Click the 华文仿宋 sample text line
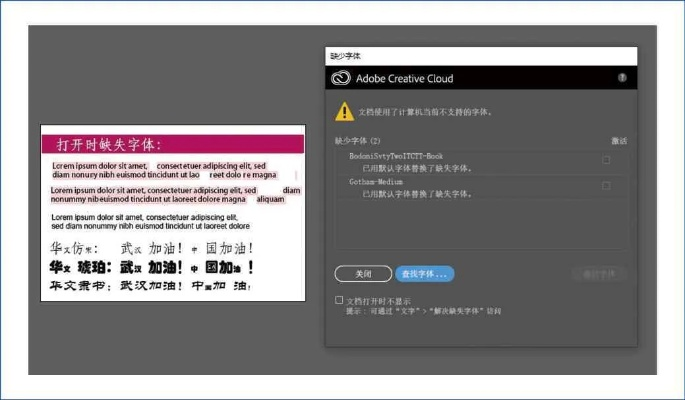The height and width of the screenshot is (400, 685). [x=150, y=247]
